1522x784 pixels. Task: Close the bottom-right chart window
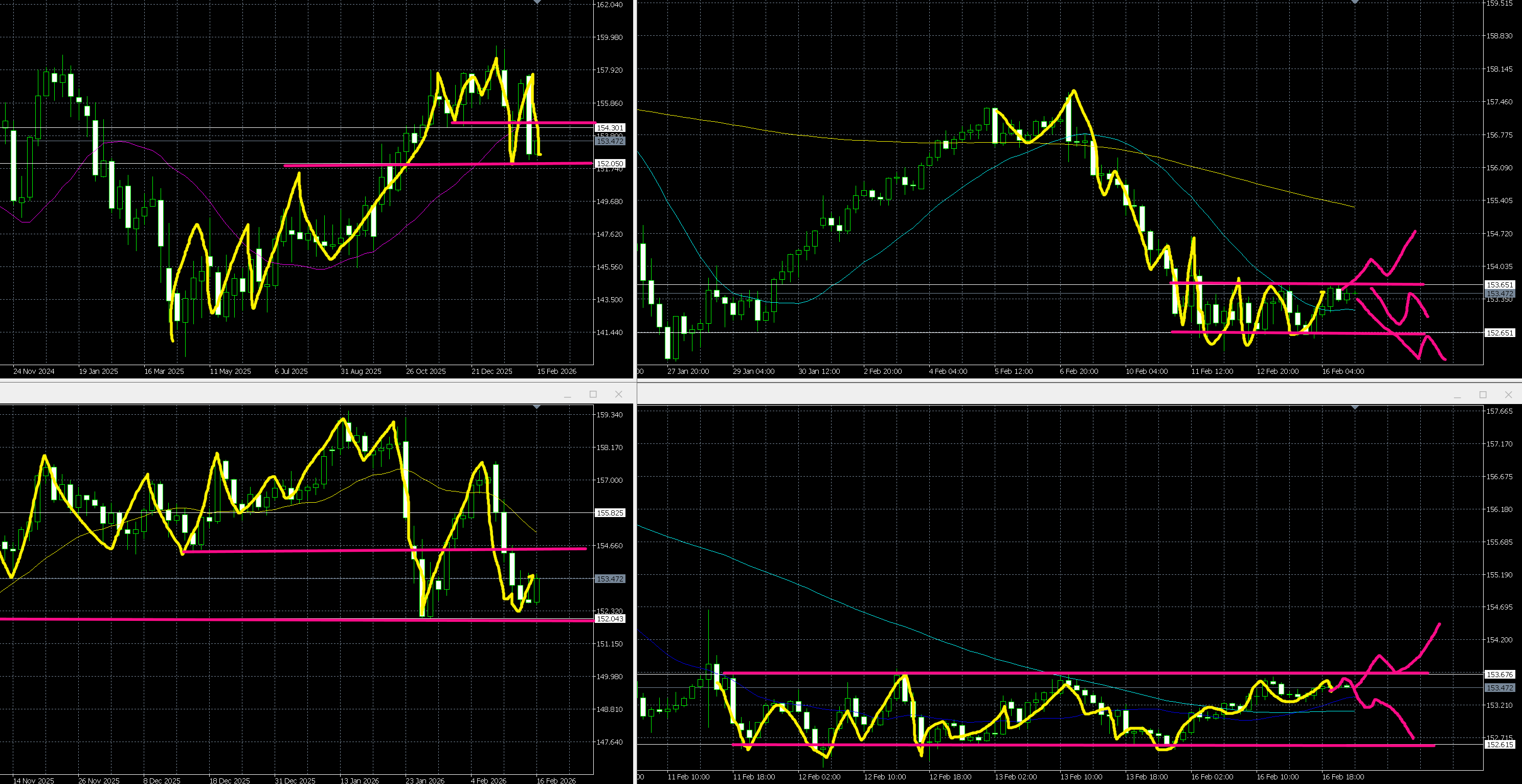pyautogui.click(x=1508, y=394)
